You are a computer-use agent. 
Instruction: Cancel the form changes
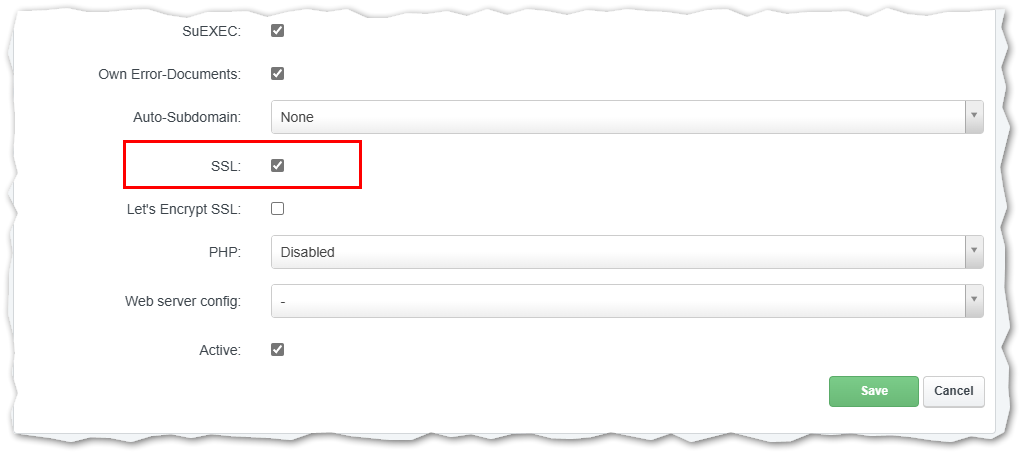(x=954, y=391)
